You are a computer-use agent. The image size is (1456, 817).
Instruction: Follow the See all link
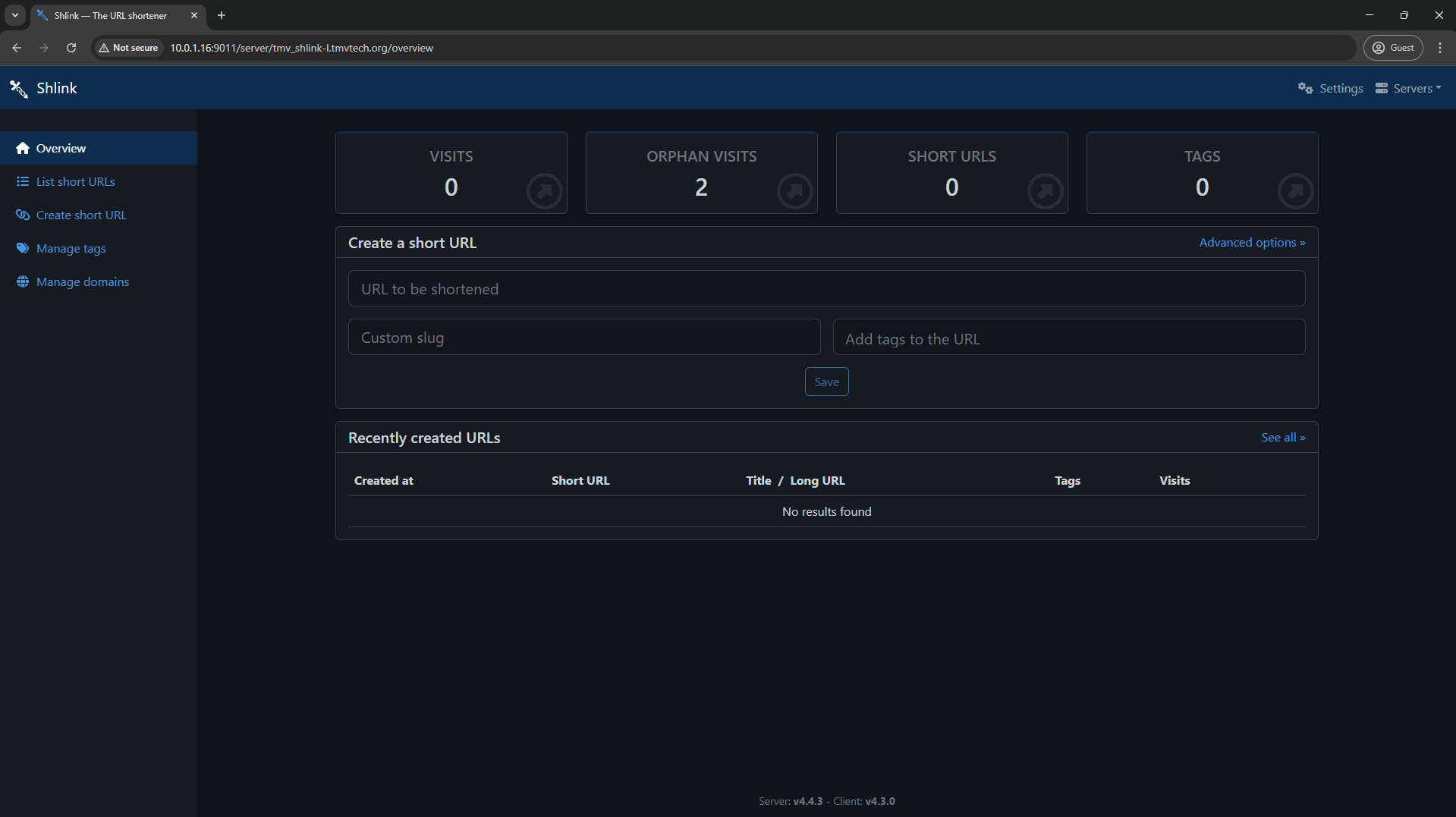[1282, 438]
